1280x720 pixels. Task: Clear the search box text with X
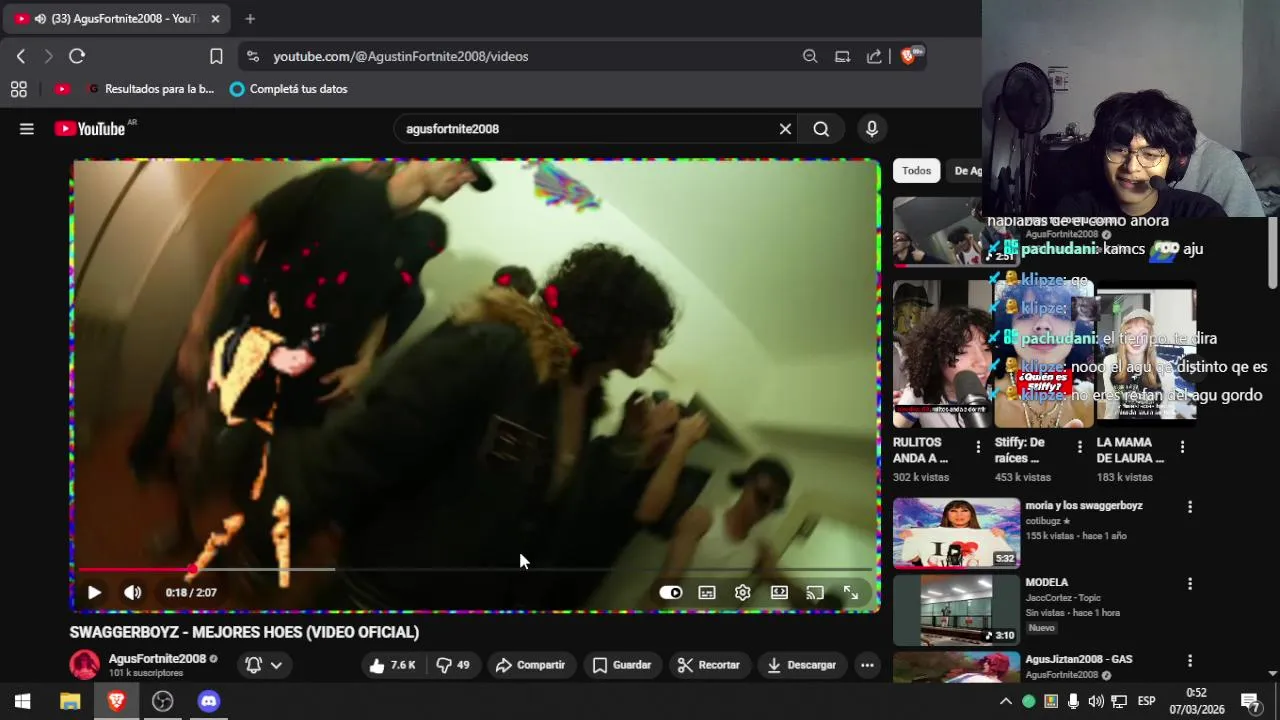tap(785, 129)
